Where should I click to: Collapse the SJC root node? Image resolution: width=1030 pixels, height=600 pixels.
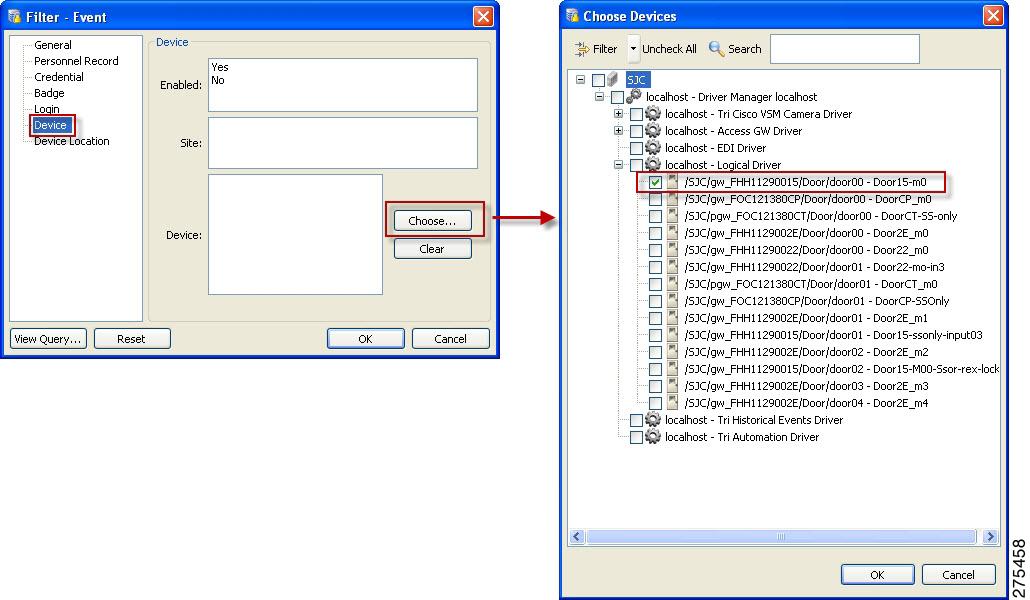[580, 80]
